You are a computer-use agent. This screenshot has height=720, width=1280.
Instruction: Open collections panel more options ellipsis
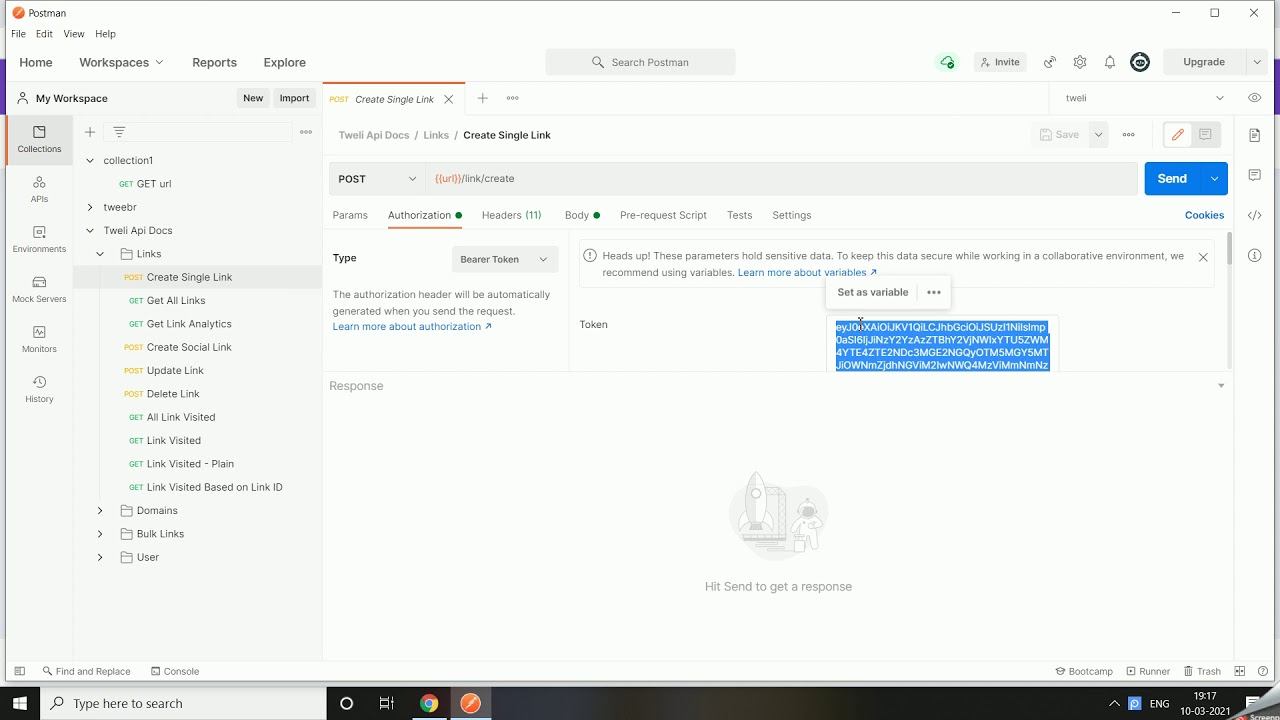coord(306,132)
